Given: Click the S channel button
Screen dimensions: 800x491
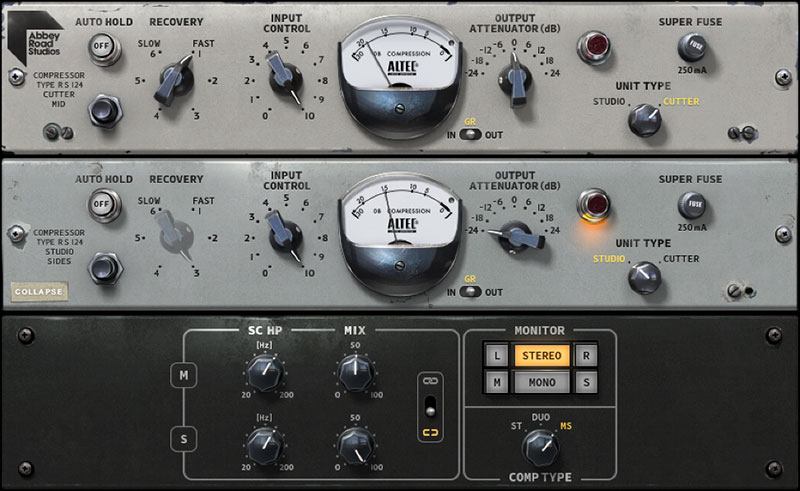Looking at the screenshot, I should point(183,439).
